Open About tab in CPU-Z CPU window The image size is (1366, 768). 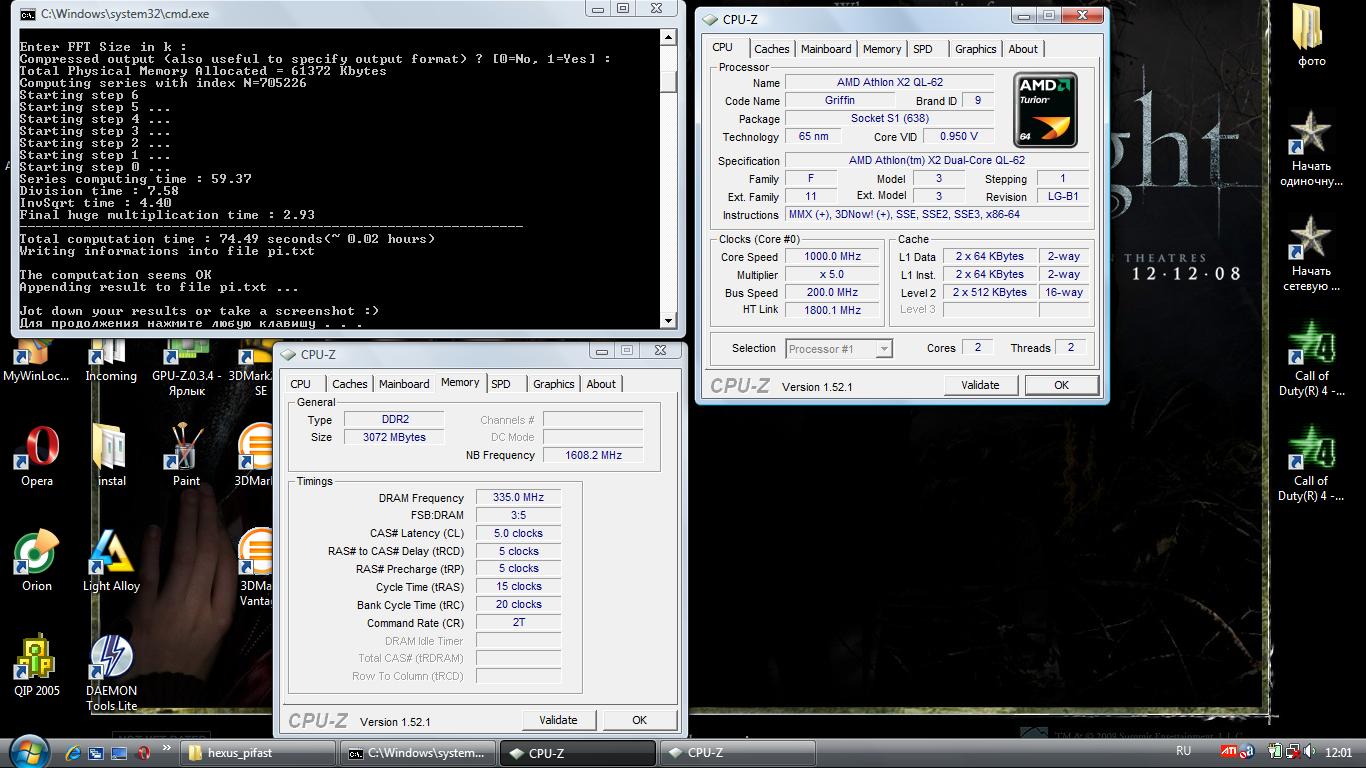tap(1023, 49)
